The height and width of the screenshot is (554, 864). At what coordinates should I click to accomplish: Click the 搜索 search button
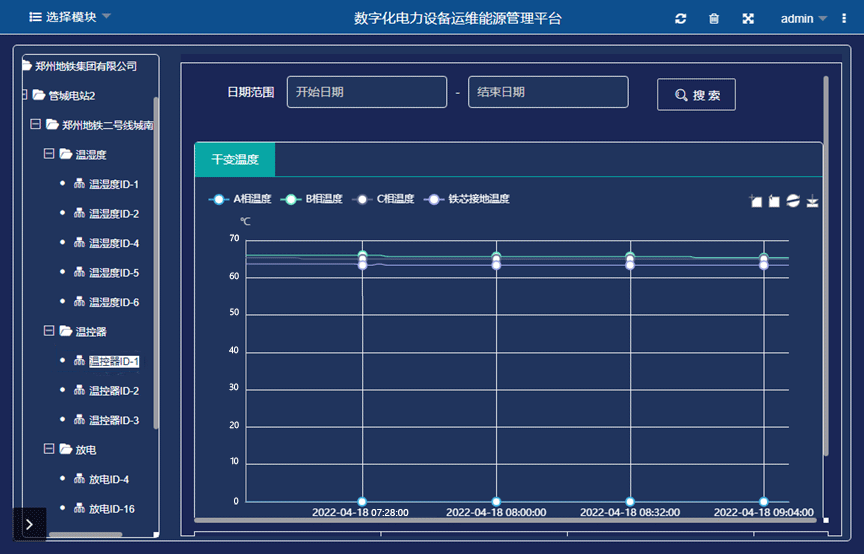coord(696,95)
